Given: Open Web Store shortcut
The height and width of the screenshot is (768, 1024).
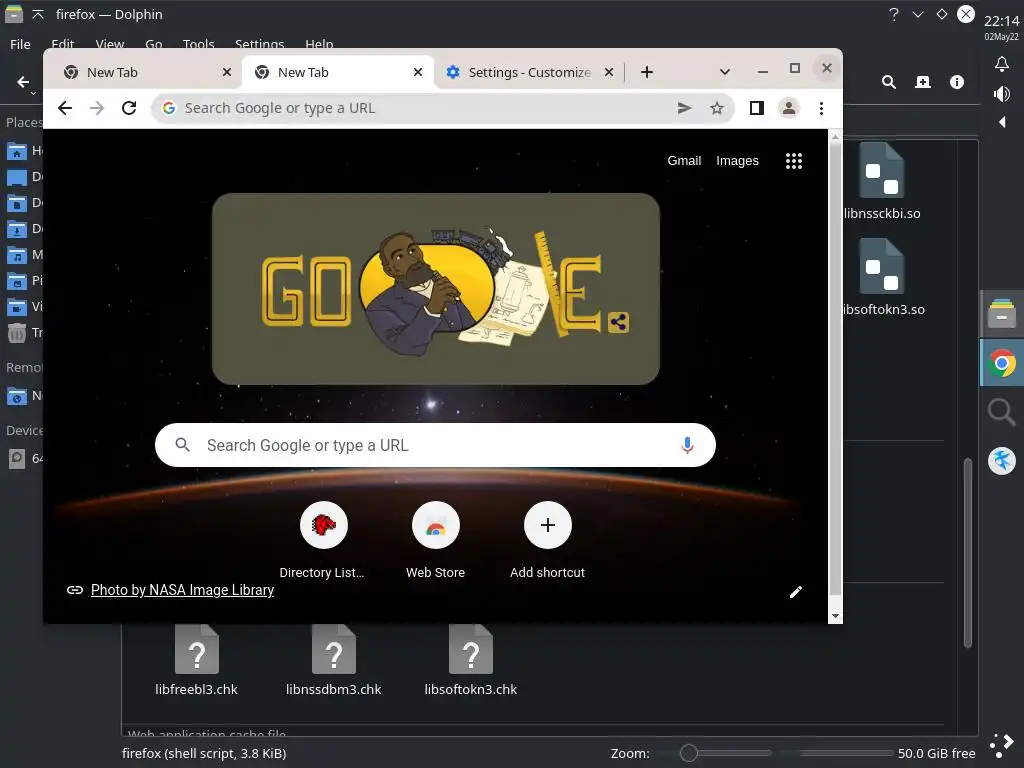Looking at the screenshot, I should (x=436, y=525).
